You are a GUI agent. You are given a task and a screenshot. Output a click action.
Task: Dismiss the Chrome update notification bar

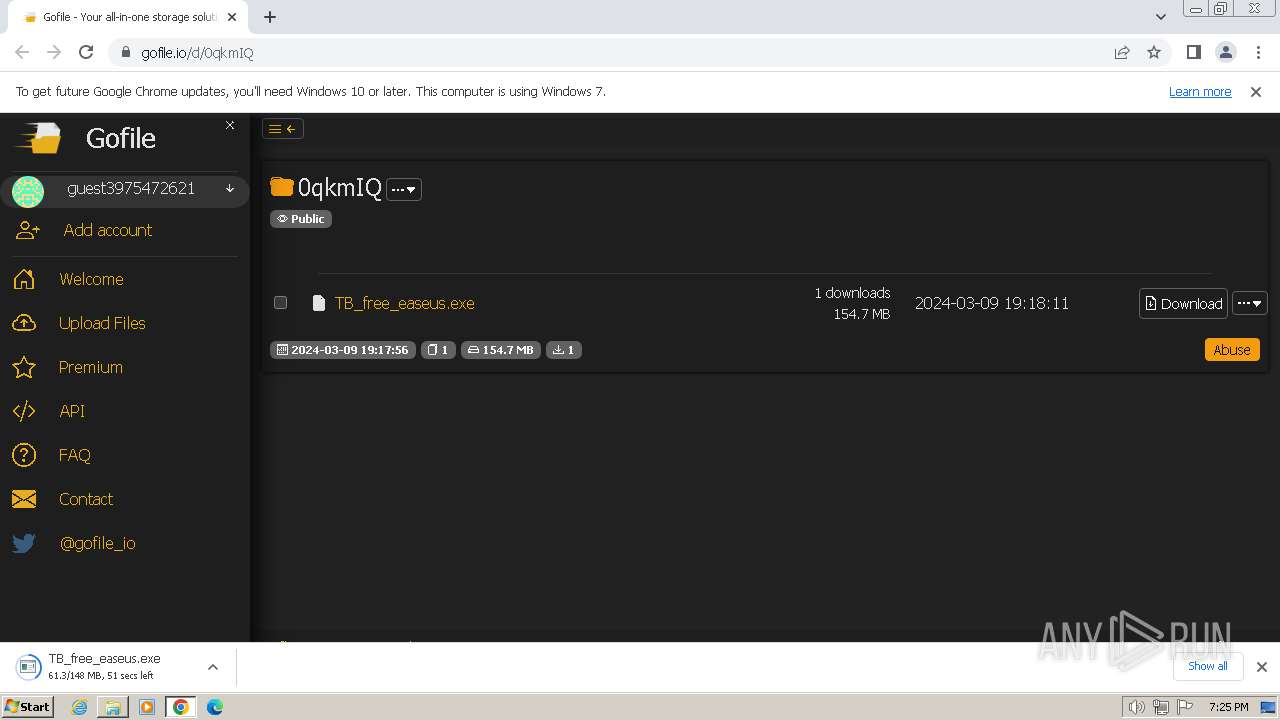(x=1256, y=91)
